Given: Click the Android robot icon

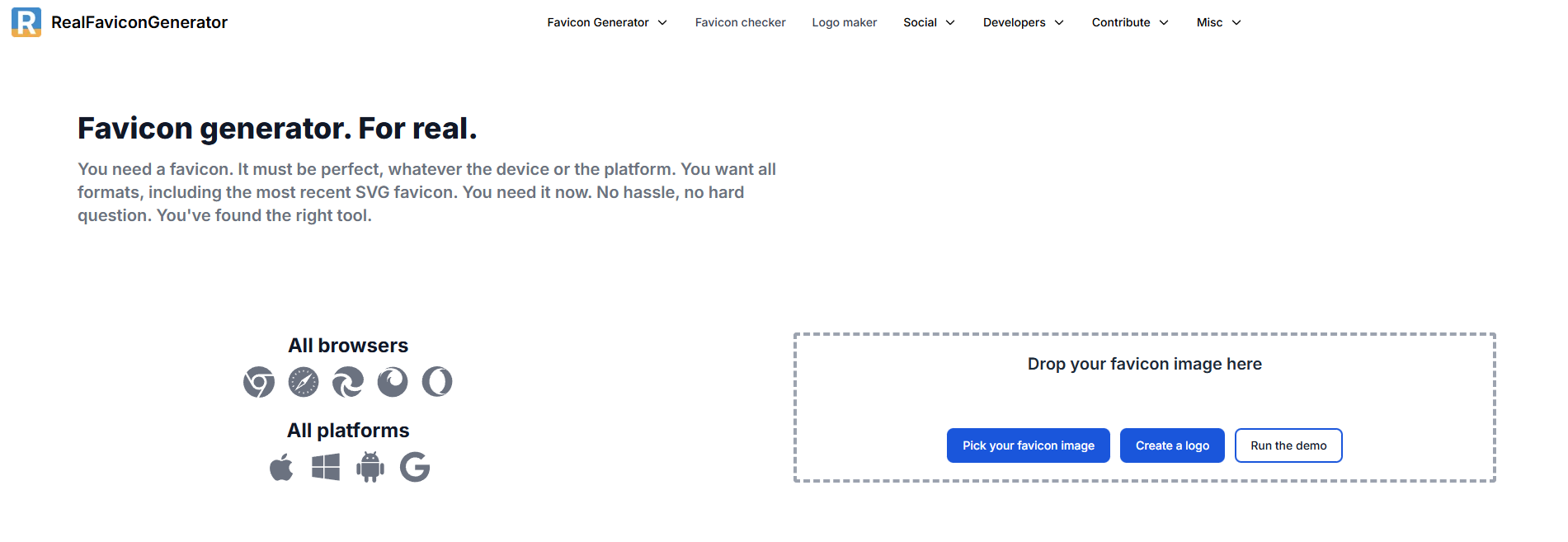Looking at the screenshot, I should [370, 467].
